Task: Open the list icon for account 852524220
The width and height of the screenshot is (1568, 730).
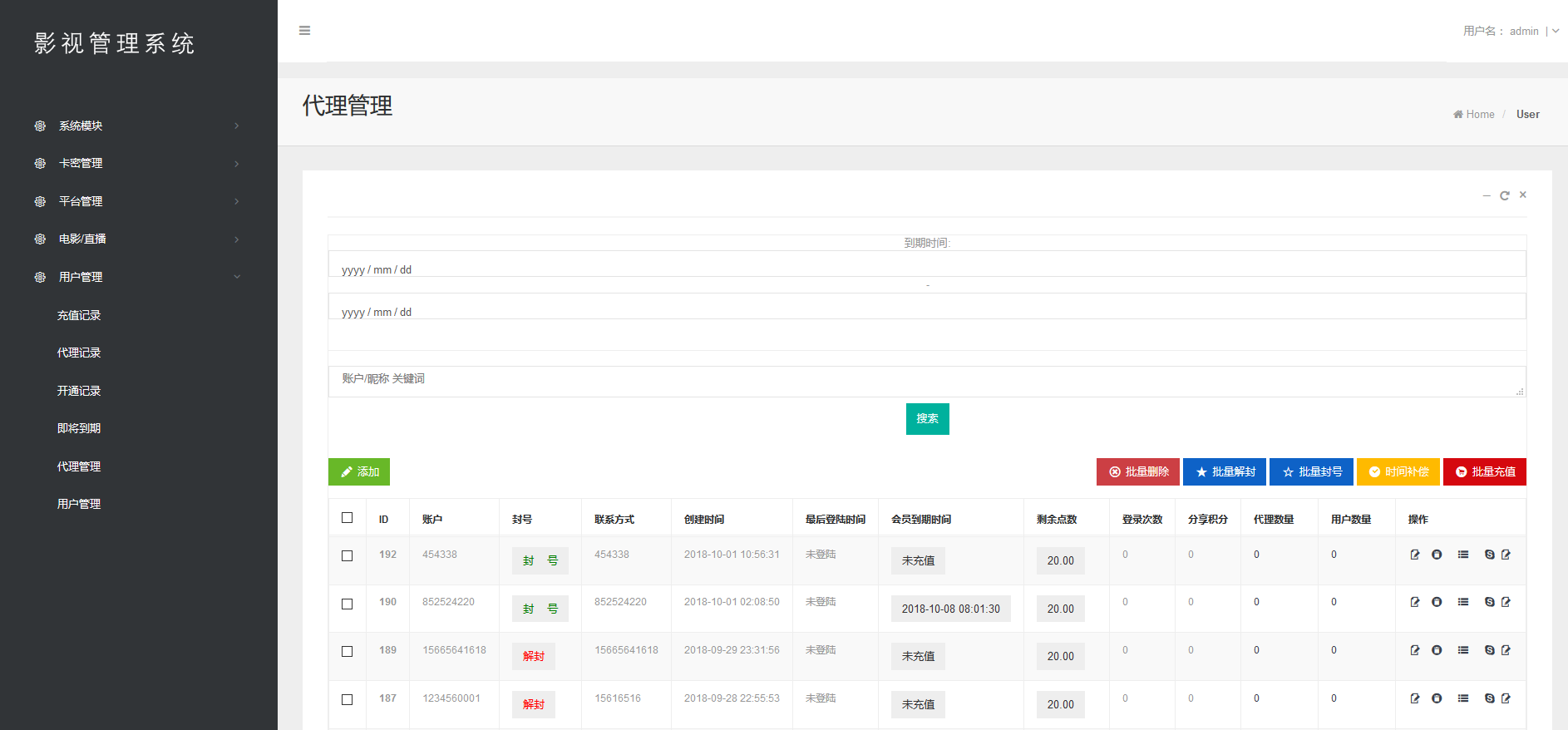Action: click(x=1463, y=602)
